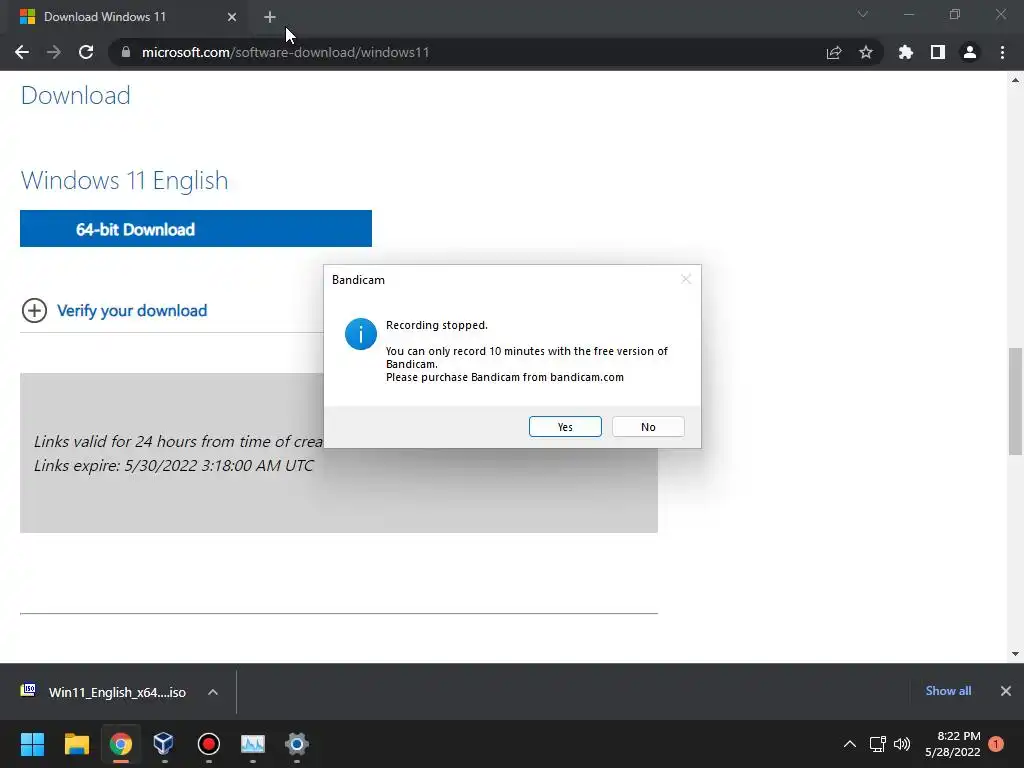Click the ISO file icon in downloads bar
The width and height of the screenshot is (1024, 768).
point(28,690)
